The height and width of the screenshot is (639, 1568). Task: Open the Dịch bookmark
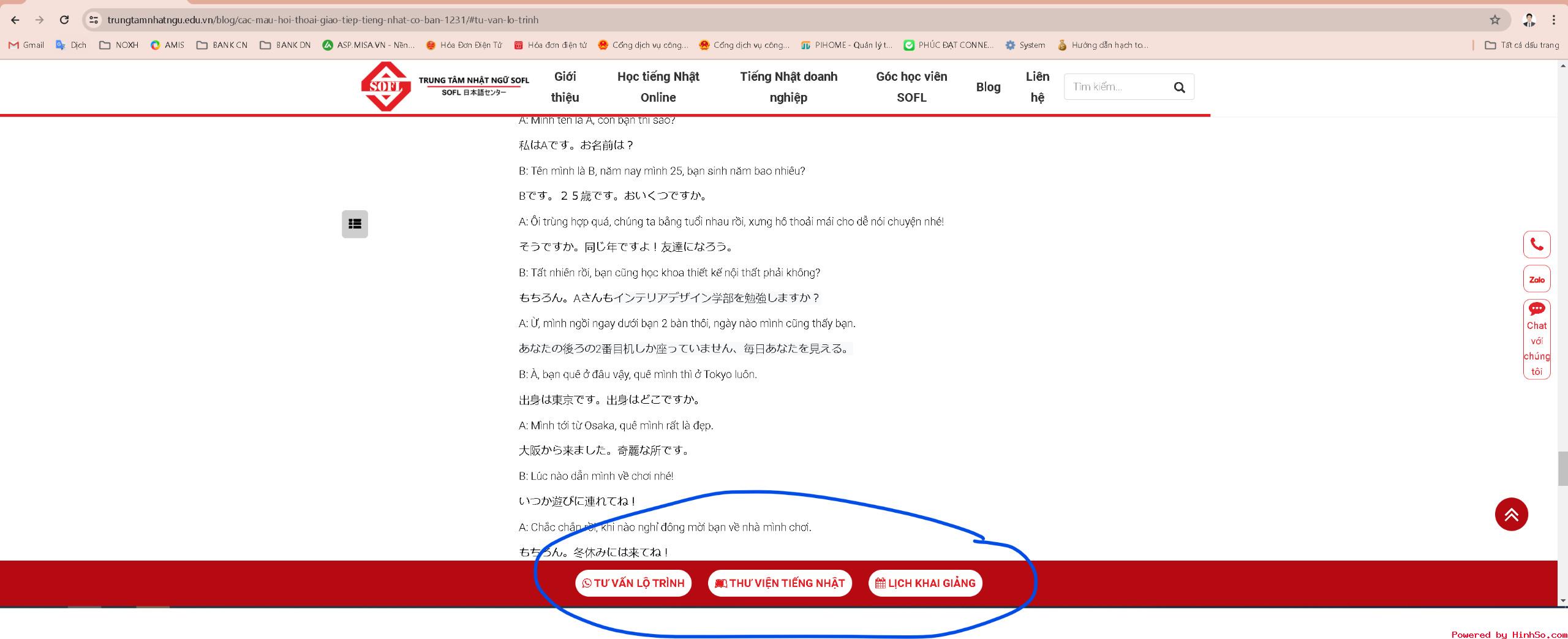tap(71, 45)
